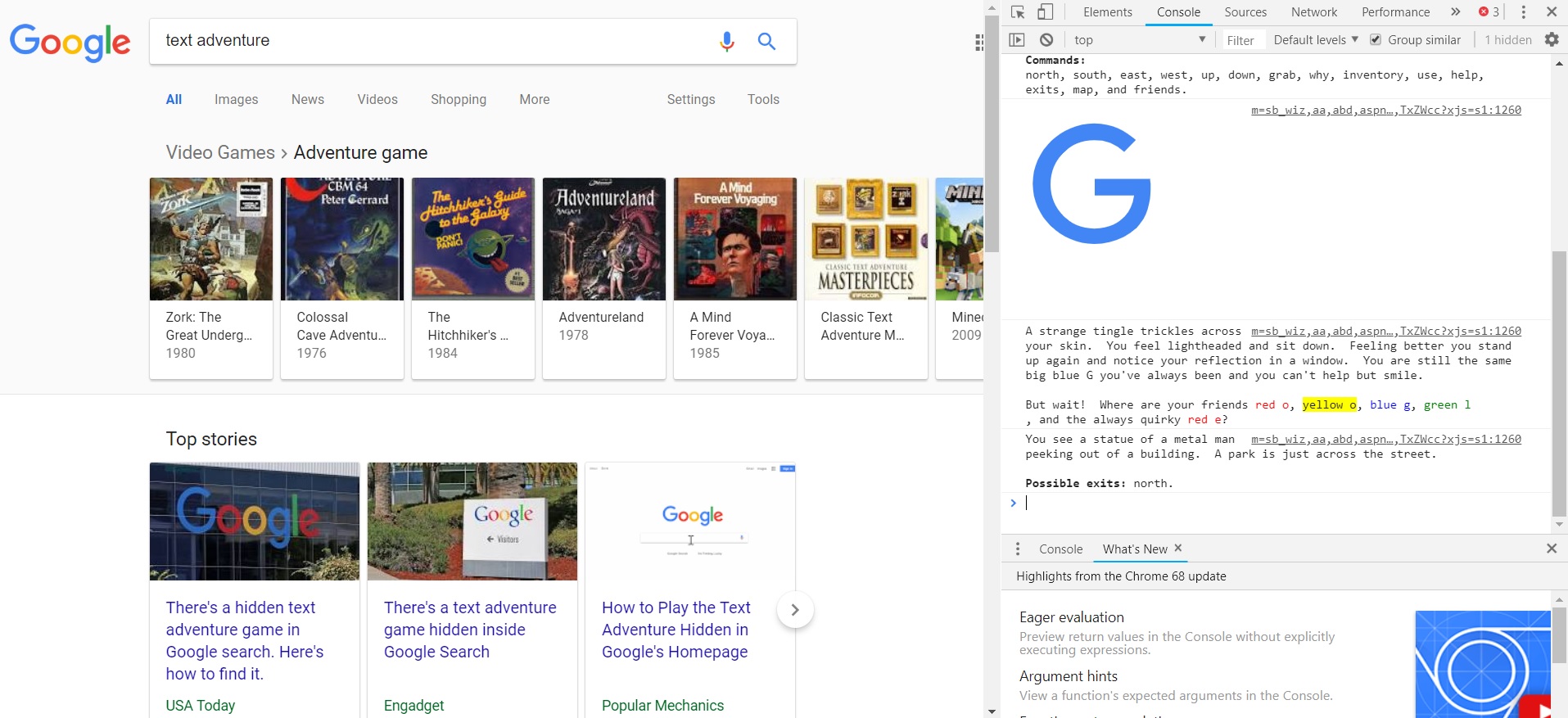Click the console prompt chevron
The width and height of the screenshot is (1568, 718).
(1013, 503)
